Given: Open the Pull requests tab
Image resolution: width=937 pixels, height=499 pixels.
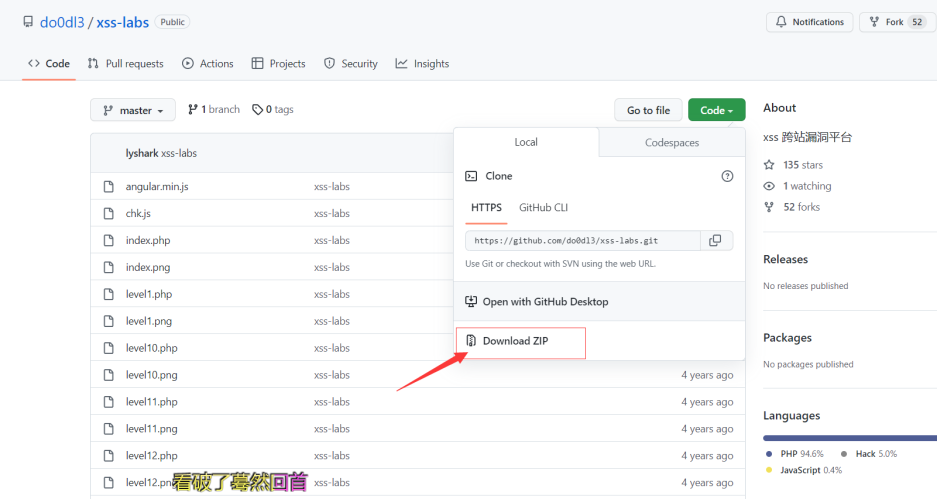Looking at the screenshot, I should pyautogui.click(x=125, y=63).
